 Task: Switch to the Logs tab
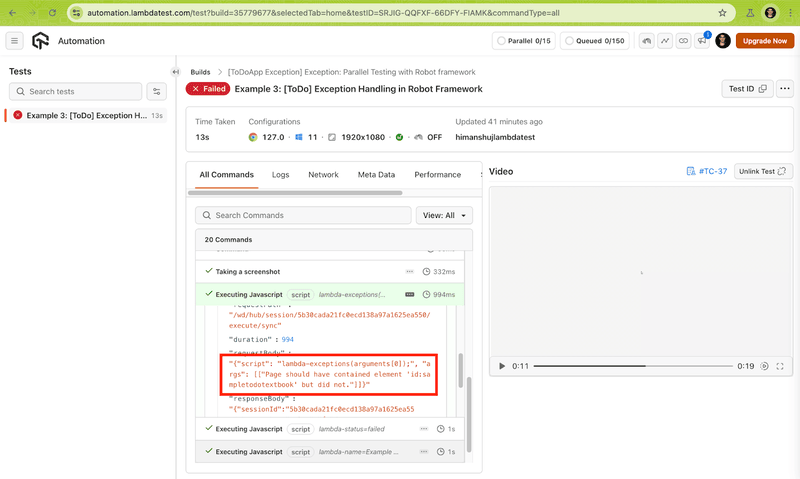[x=281, y=174]
